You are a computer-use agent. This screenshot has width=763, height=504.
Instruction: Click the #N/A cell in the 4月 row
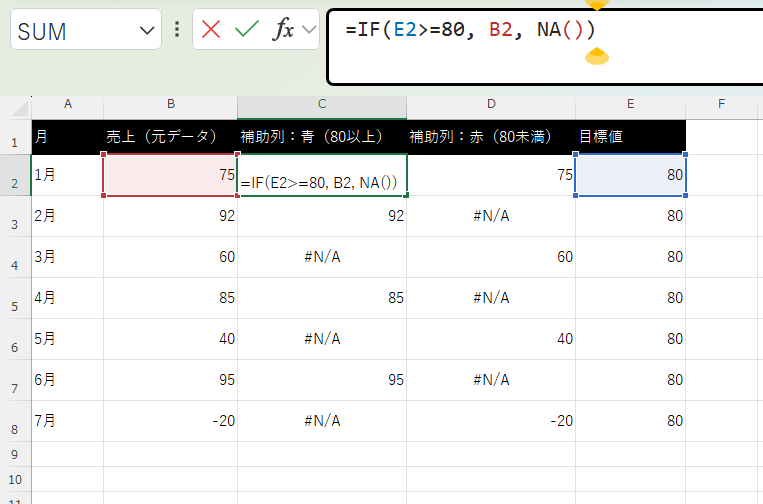coord(491,298)
